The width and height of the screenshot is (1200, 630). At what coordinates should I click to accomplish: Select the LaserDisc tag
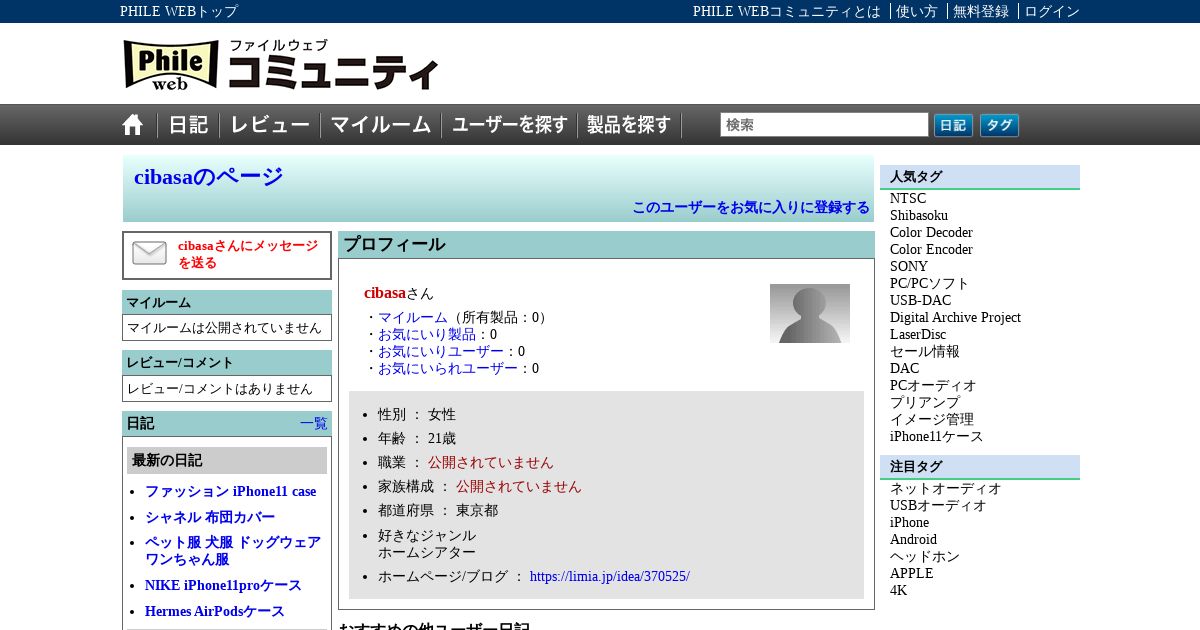tap(918, 334)
